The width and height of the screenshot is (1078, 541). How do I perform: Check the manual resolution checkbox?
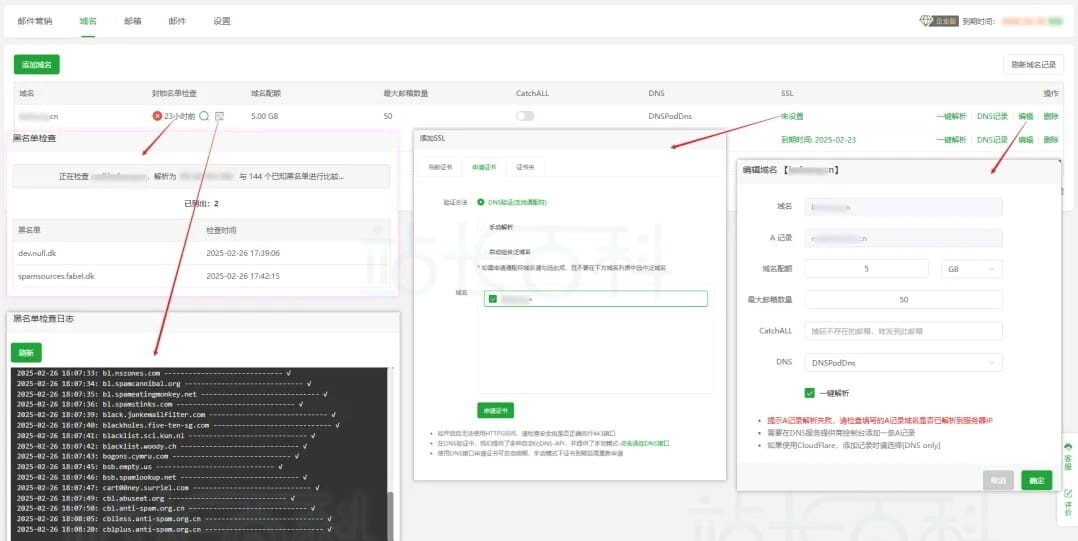tap(481, 227)
